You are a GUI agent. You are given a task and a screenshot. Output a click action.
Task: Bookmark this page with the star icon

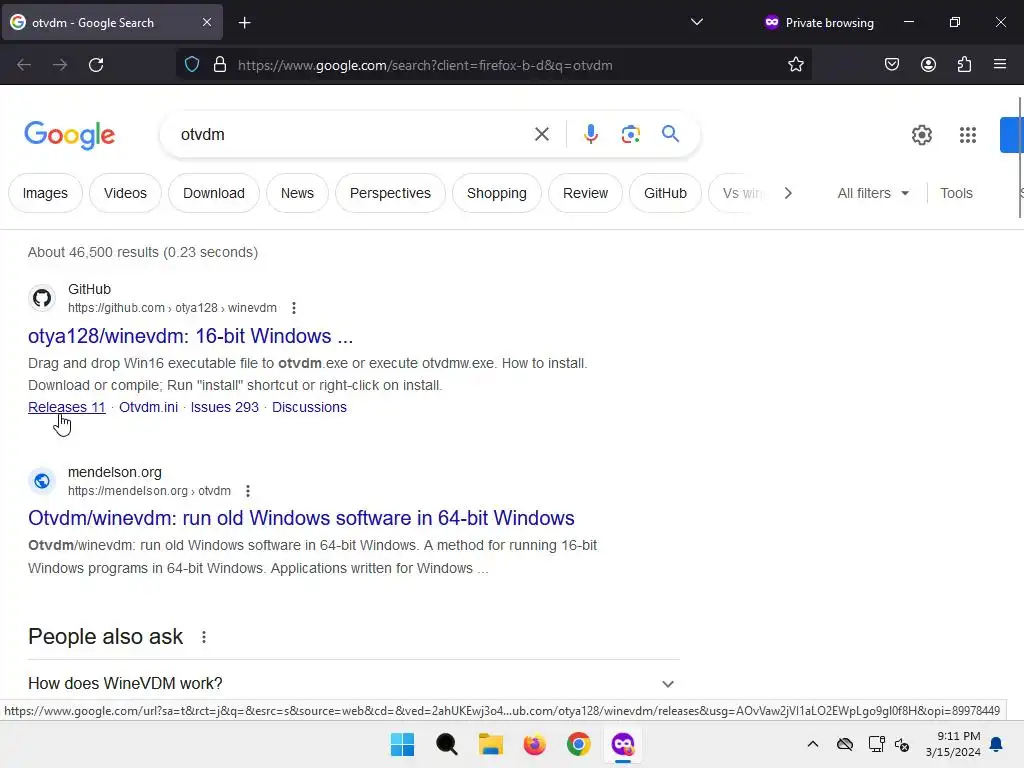click(795, 65)
